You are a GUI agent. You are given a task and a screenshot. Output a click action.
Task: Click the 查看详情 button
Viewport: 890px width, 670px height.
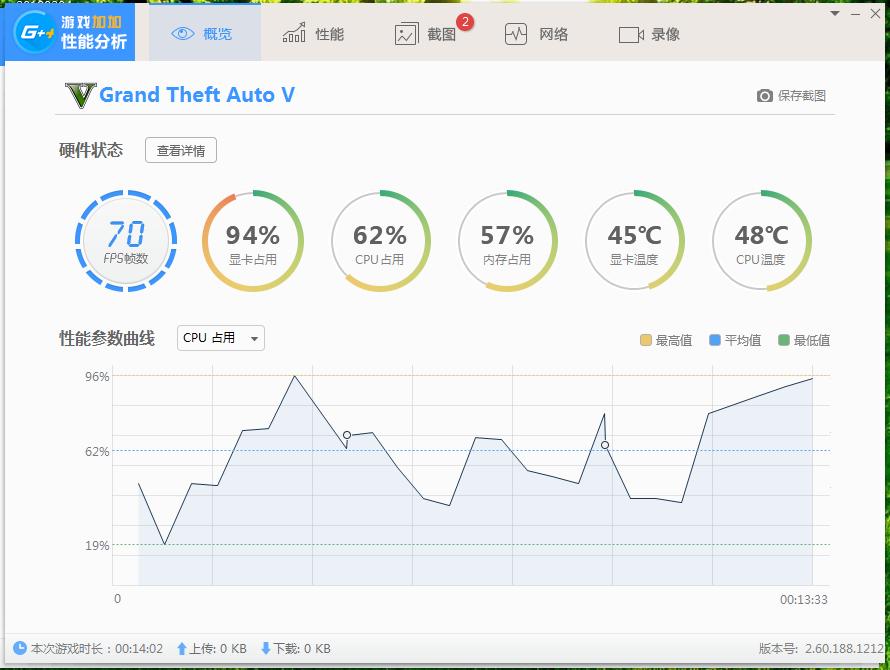[x=180, y=151]
